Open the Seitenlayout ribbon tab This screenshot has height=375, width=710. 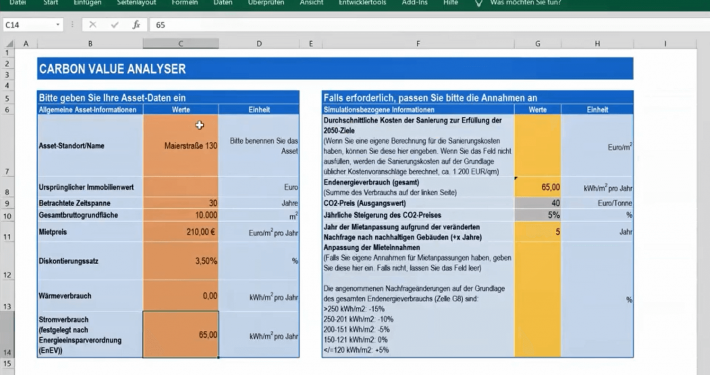[136, 3]
